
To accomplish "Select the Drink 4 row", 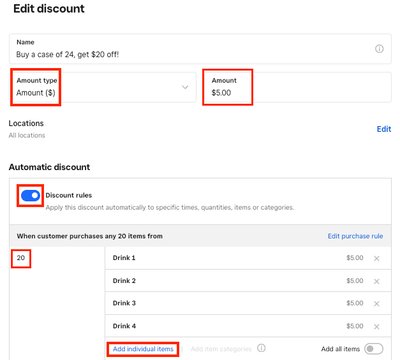I will click(x=248, y=326).
